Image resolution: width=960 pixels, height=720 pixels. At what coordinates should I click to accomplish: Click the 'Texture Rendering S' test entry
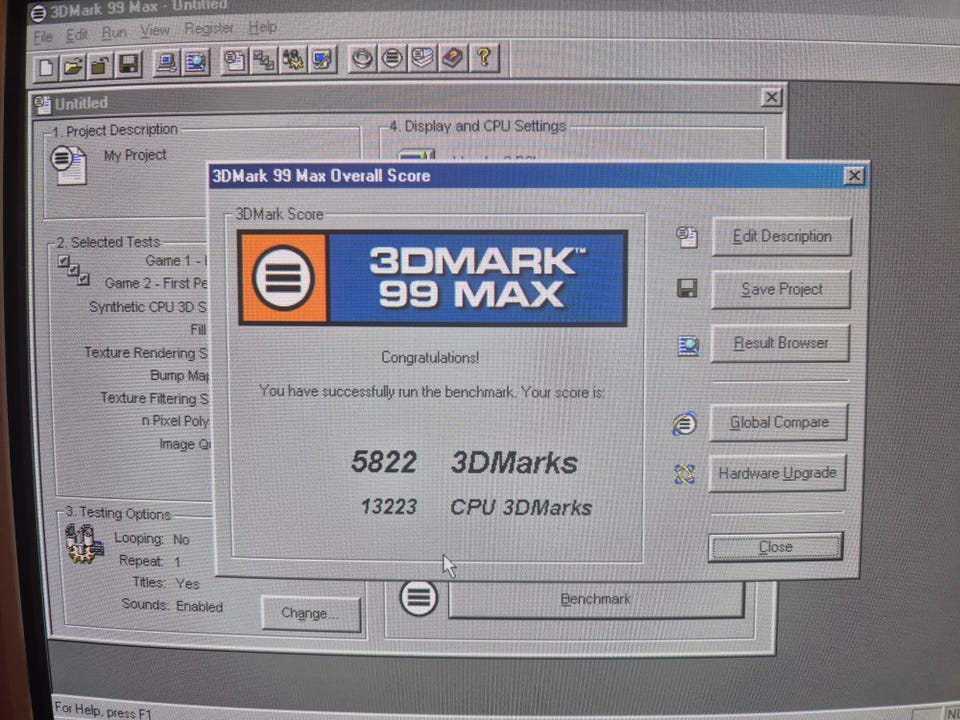146,353
